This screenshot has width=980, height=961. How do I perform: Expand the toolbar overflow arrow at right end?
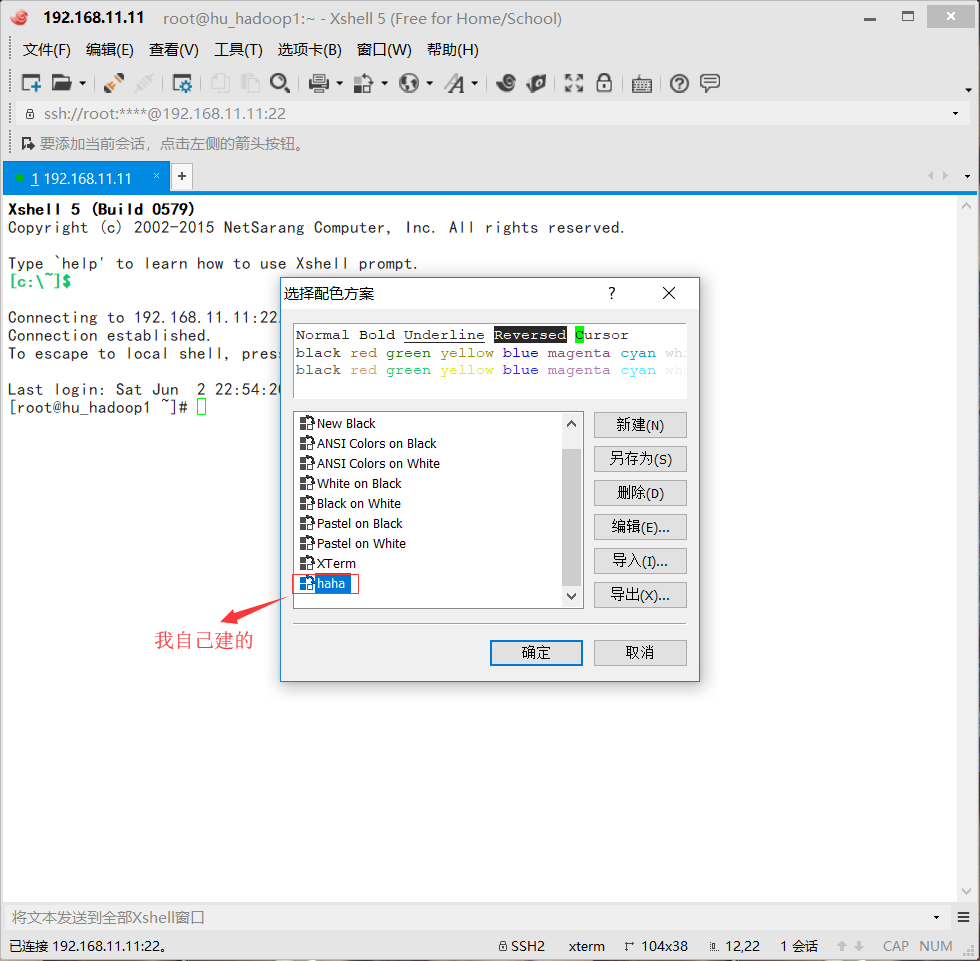[x=968, y=91]
